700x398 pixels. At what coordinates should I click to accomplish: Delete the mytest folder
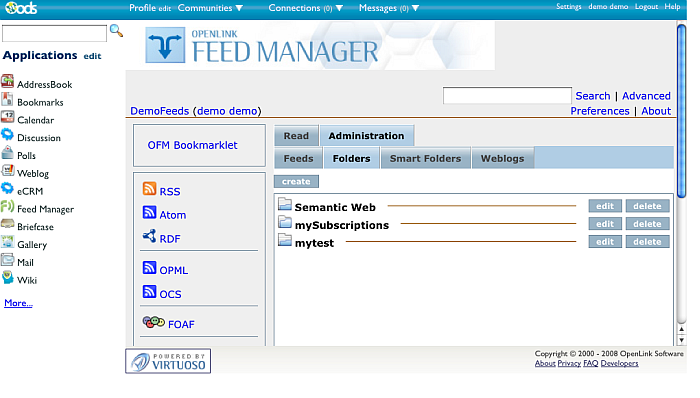[647, 242]
